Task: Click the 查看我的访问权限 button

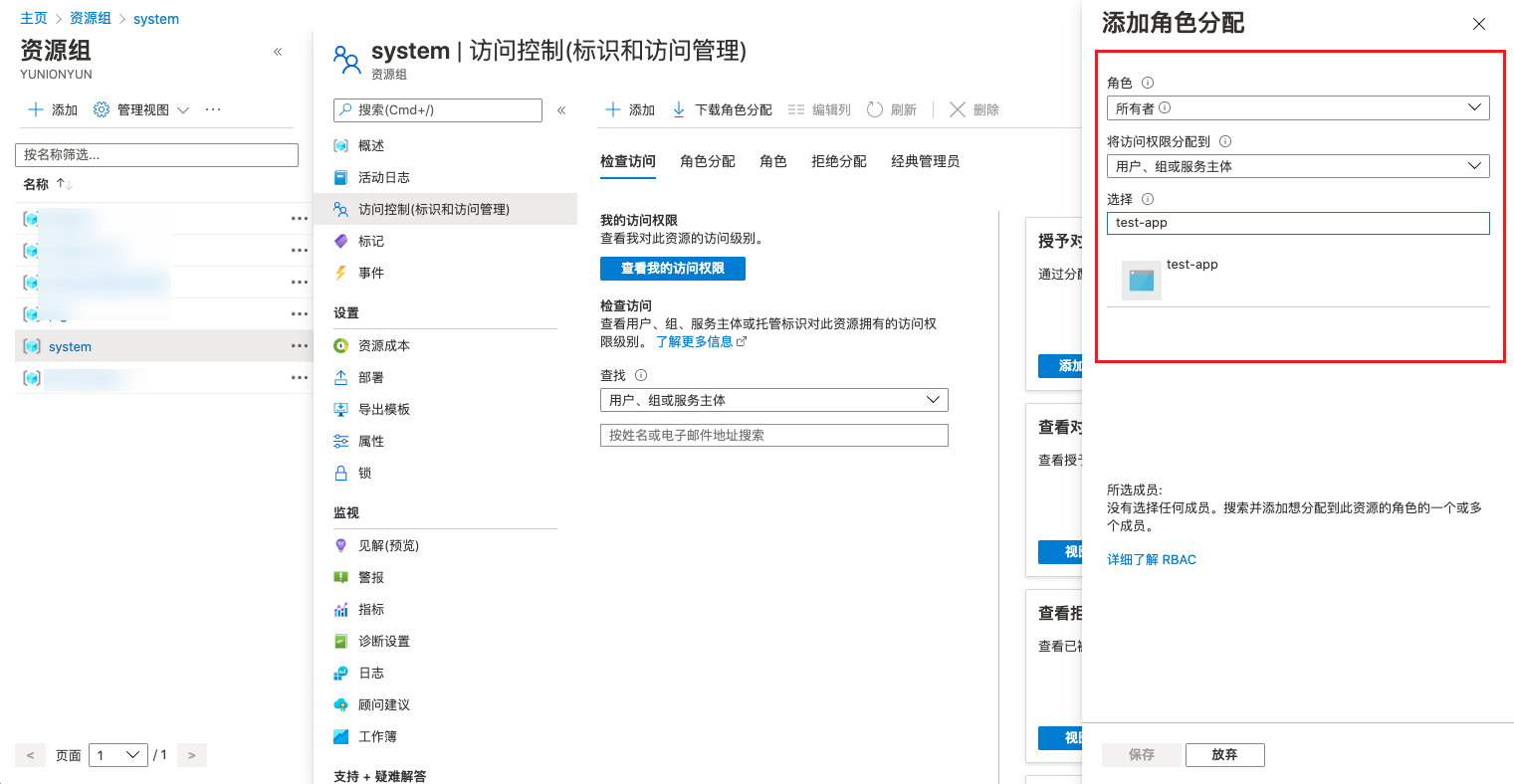Action: pyautogui.click(x=672, y=269)
